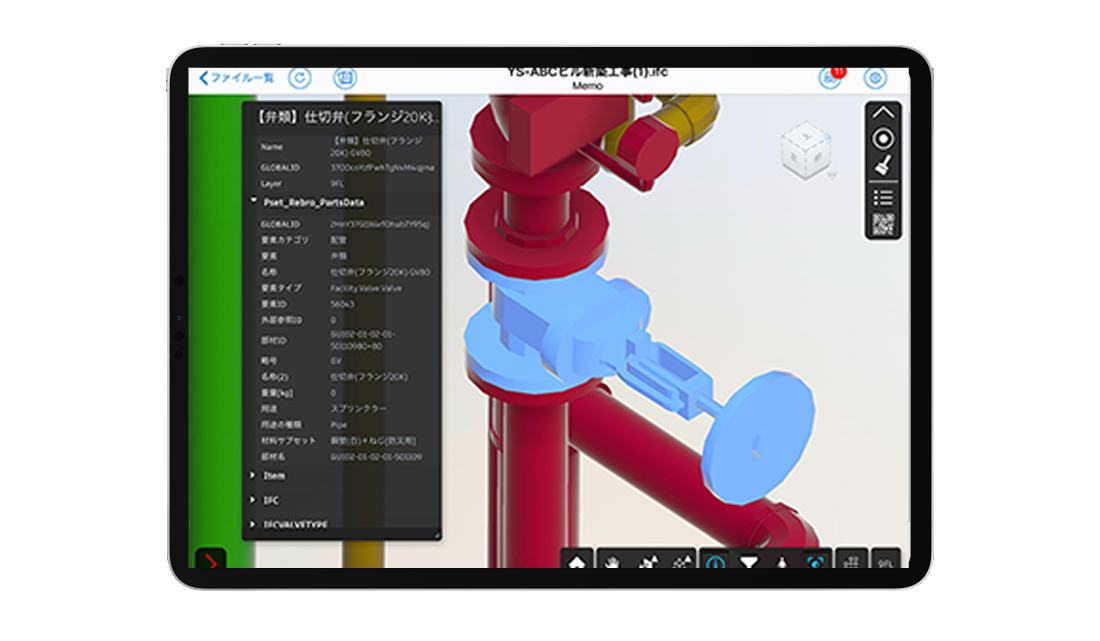
Task: Open the book-style icon beside refresh
Action: point(345,78)
